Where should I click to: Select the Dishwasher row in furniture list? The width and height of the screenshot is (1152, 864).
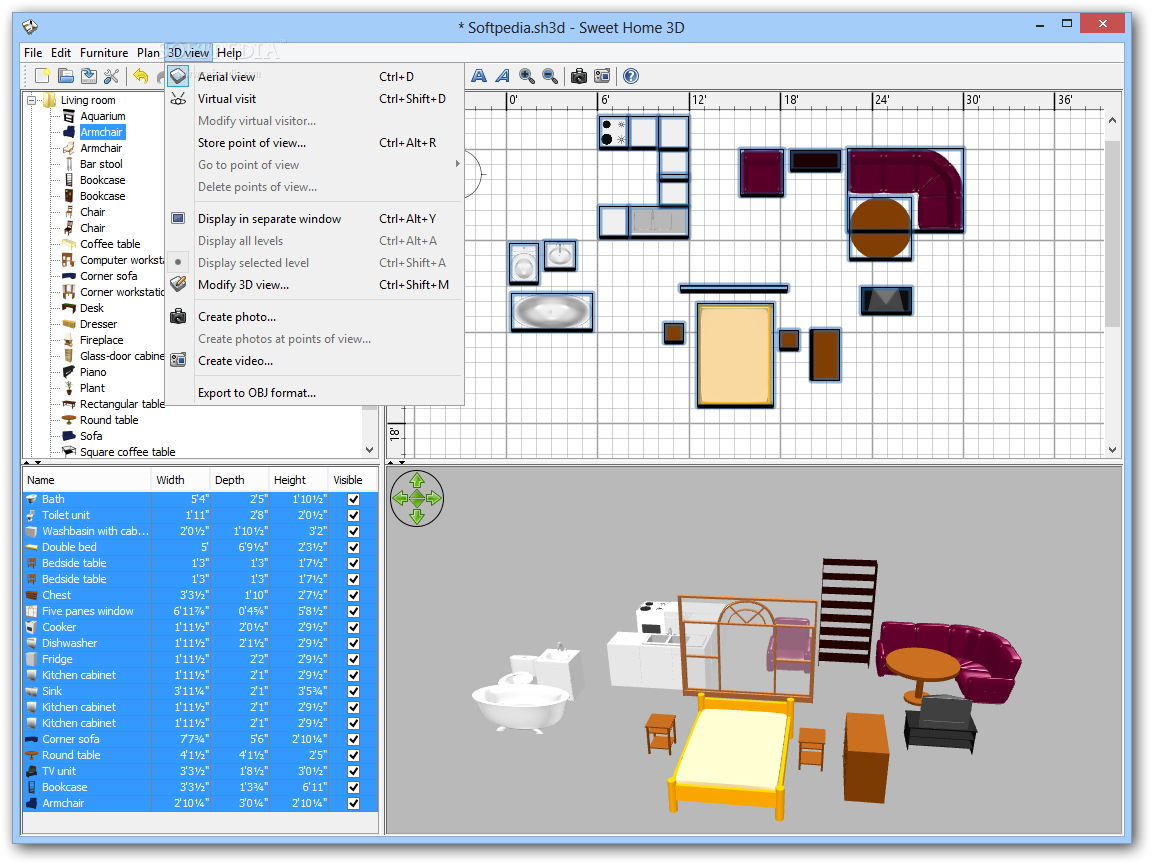click(200, 644)
